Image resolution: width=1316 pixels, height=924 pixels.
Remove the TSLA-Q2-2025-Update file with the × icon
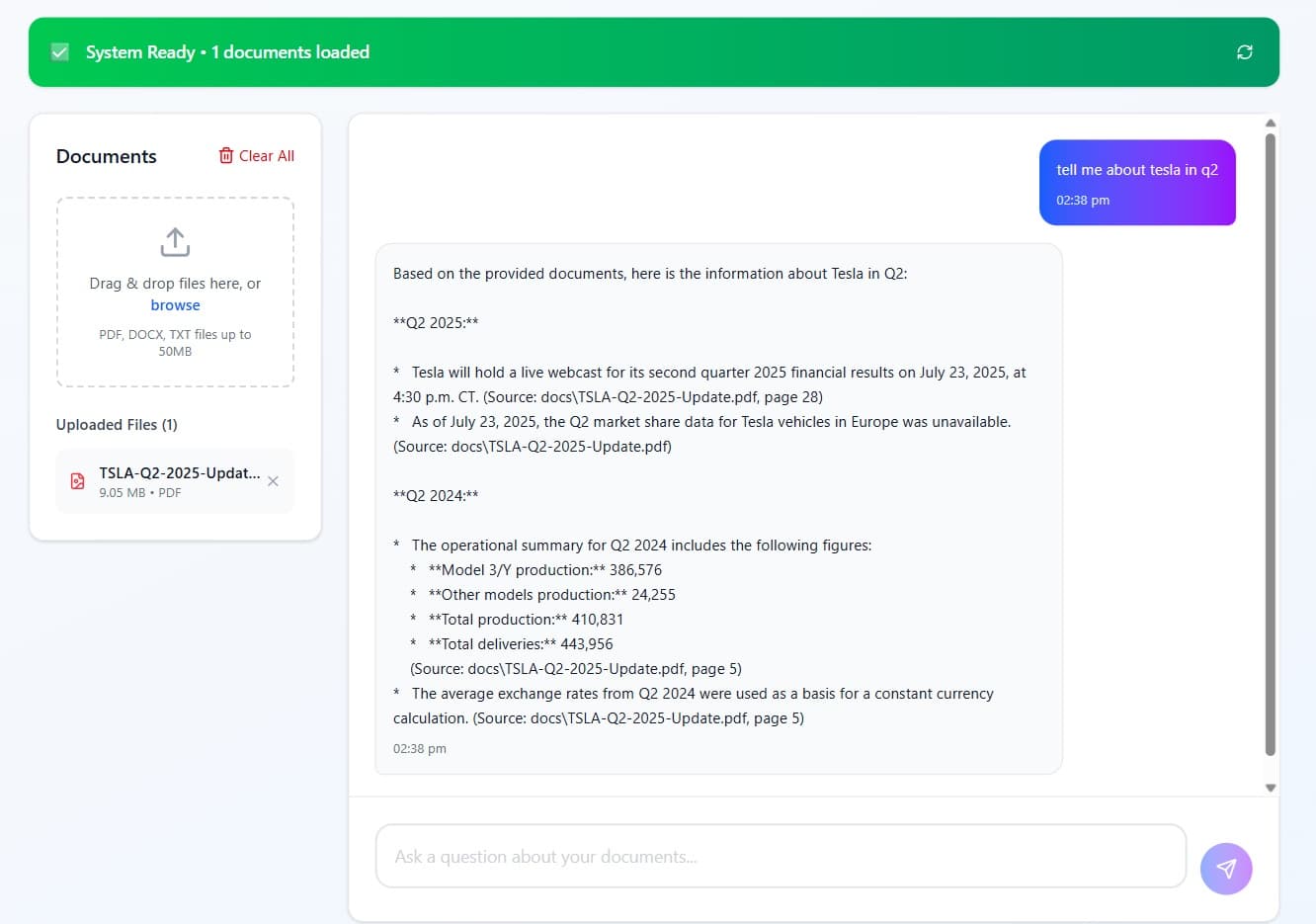(273, 481)
